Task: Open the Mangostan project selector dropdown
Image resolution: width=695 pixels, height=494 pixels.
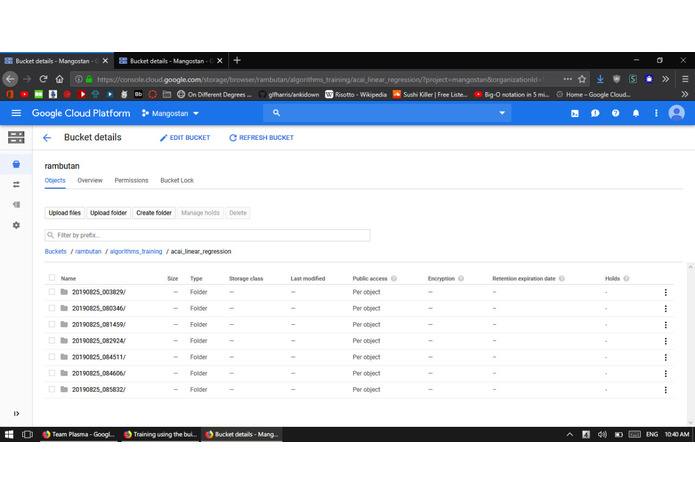Action: 170,113
